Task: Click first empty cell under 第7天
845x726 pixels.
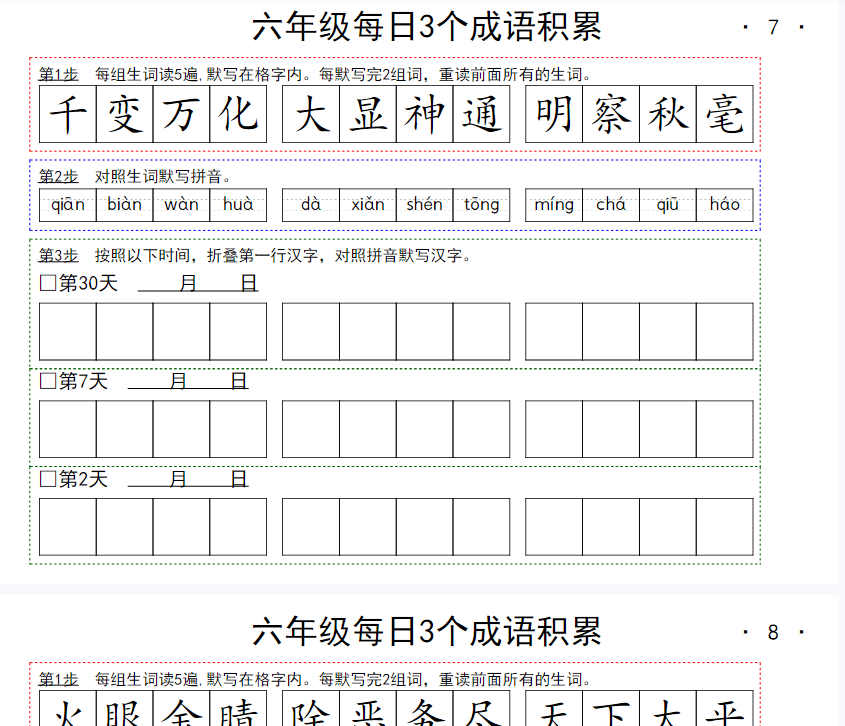Action: [x=68, y=429]
